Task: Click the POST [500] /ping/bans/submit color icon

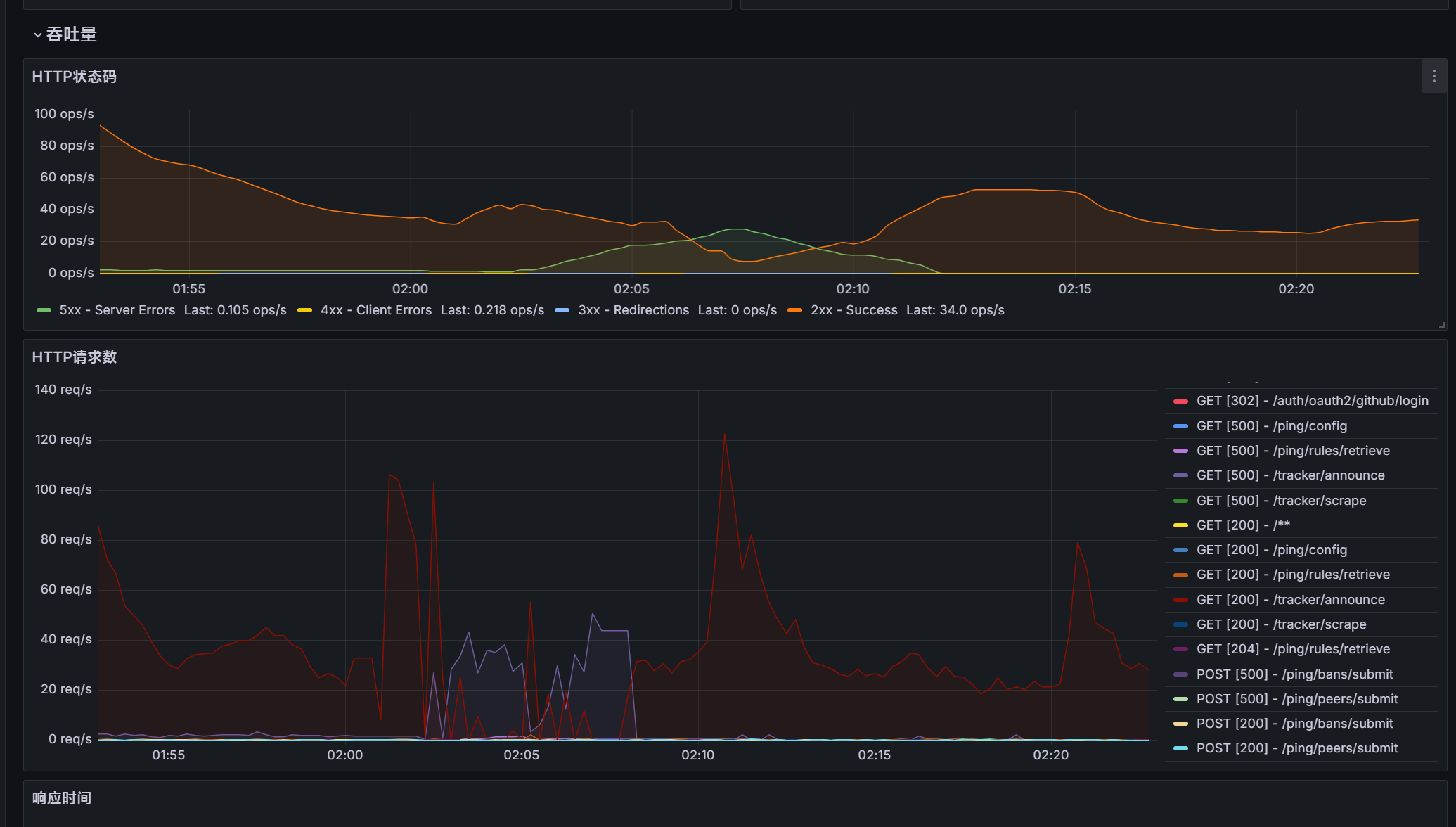Action: pyautogui.click(x=1180, y=674)
